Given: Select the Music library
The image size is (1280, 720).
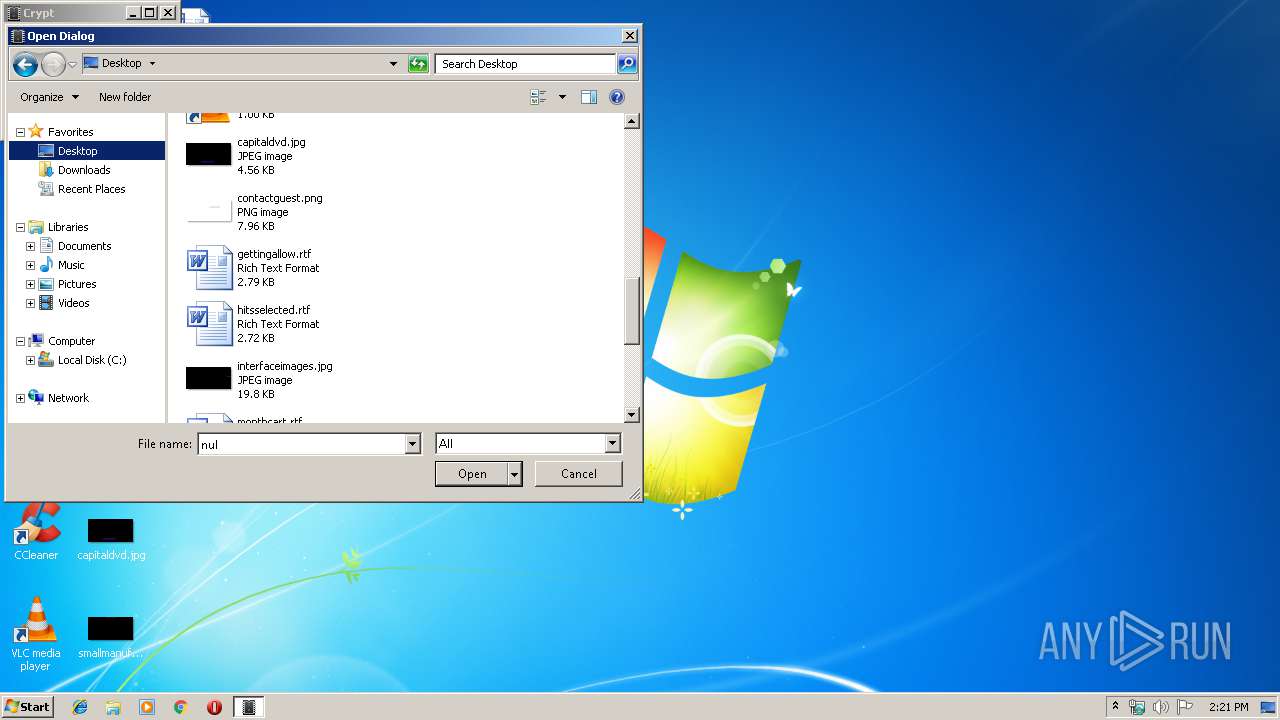Looking at the screenshot, I should point(71,265).
